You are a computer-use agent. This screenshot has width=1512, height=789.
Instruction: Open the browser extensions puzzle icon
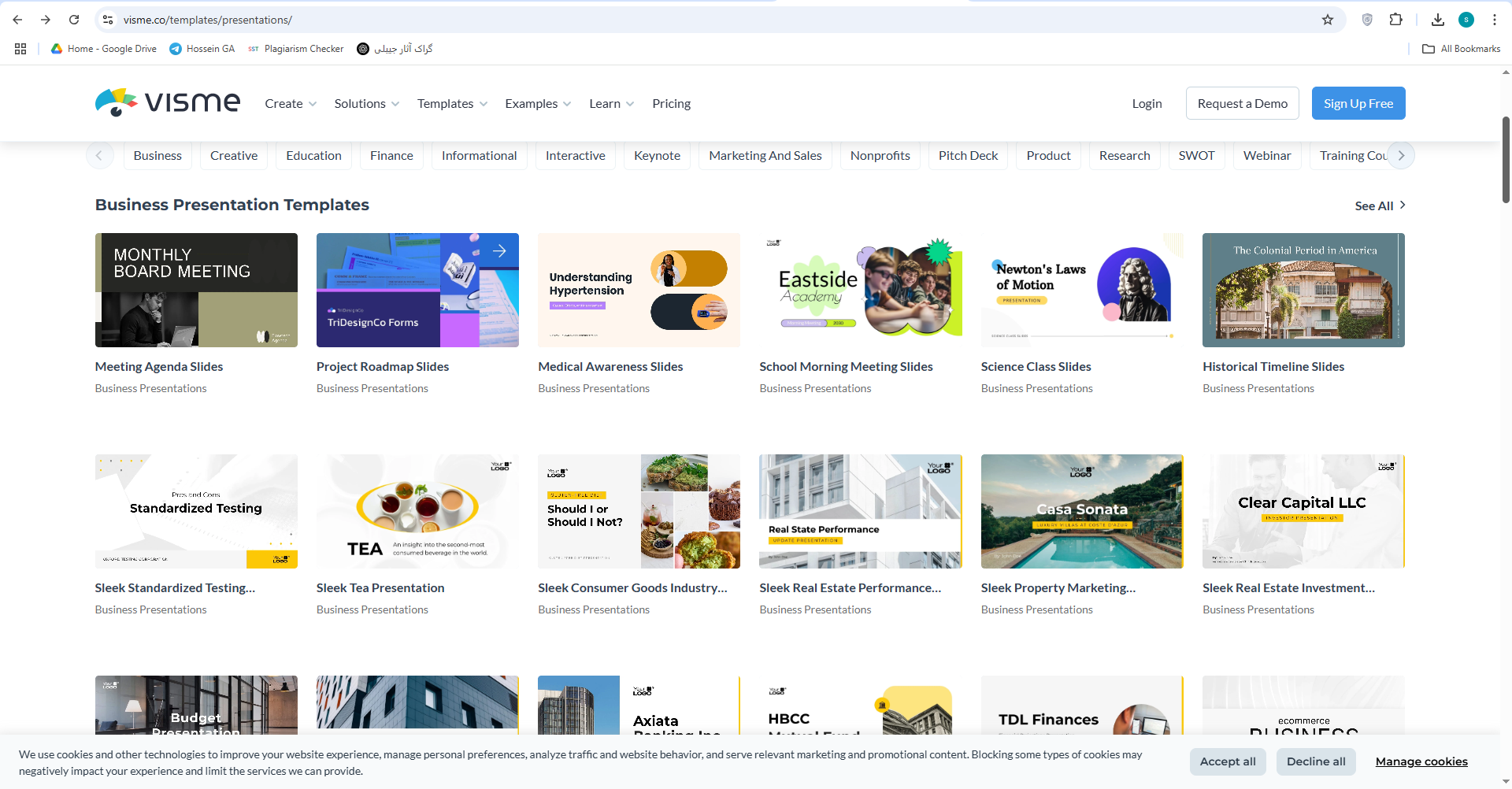tap(1395, 20)
